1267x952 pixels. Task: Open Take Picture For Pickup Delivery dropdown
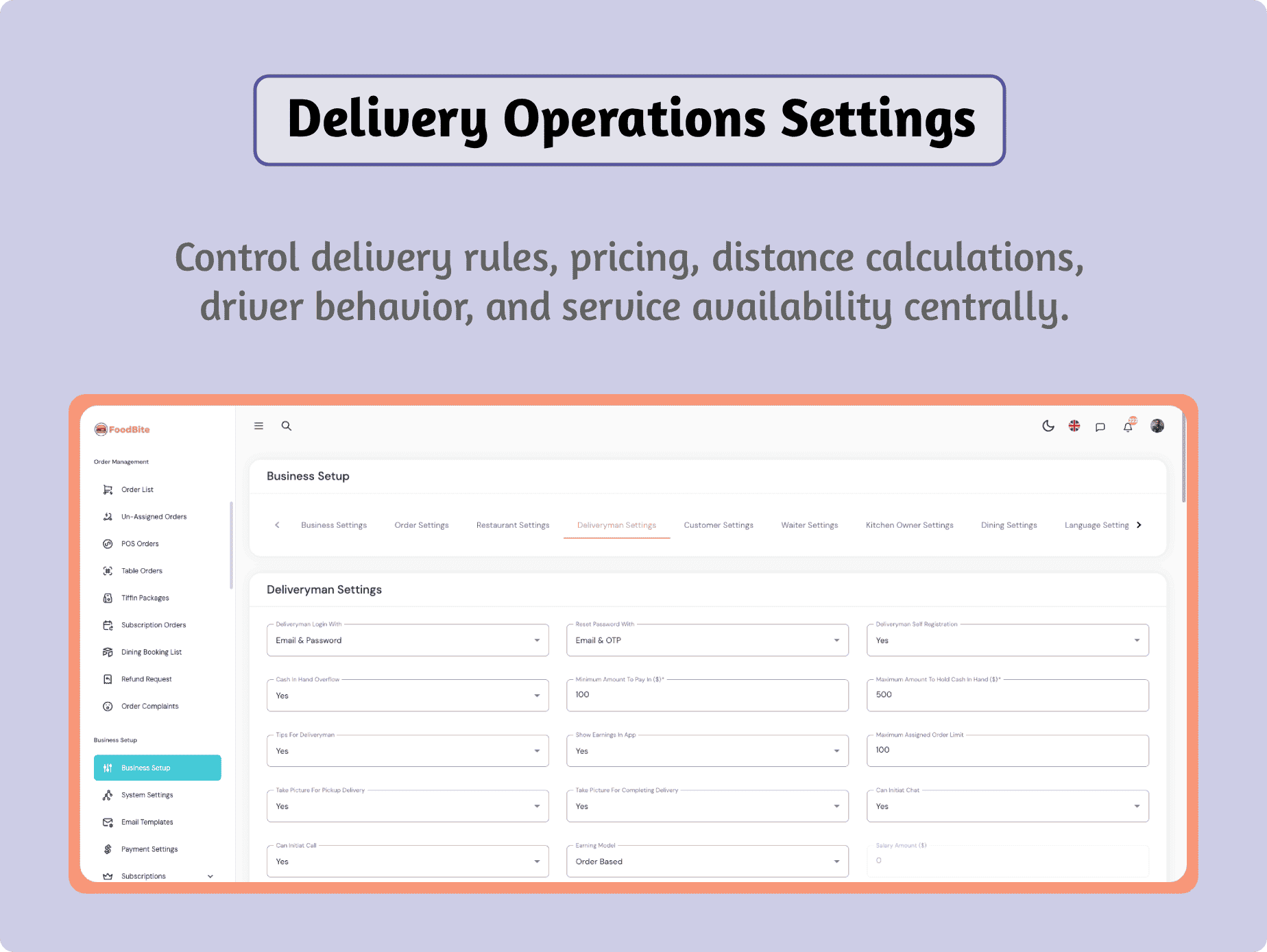(408, 806)
